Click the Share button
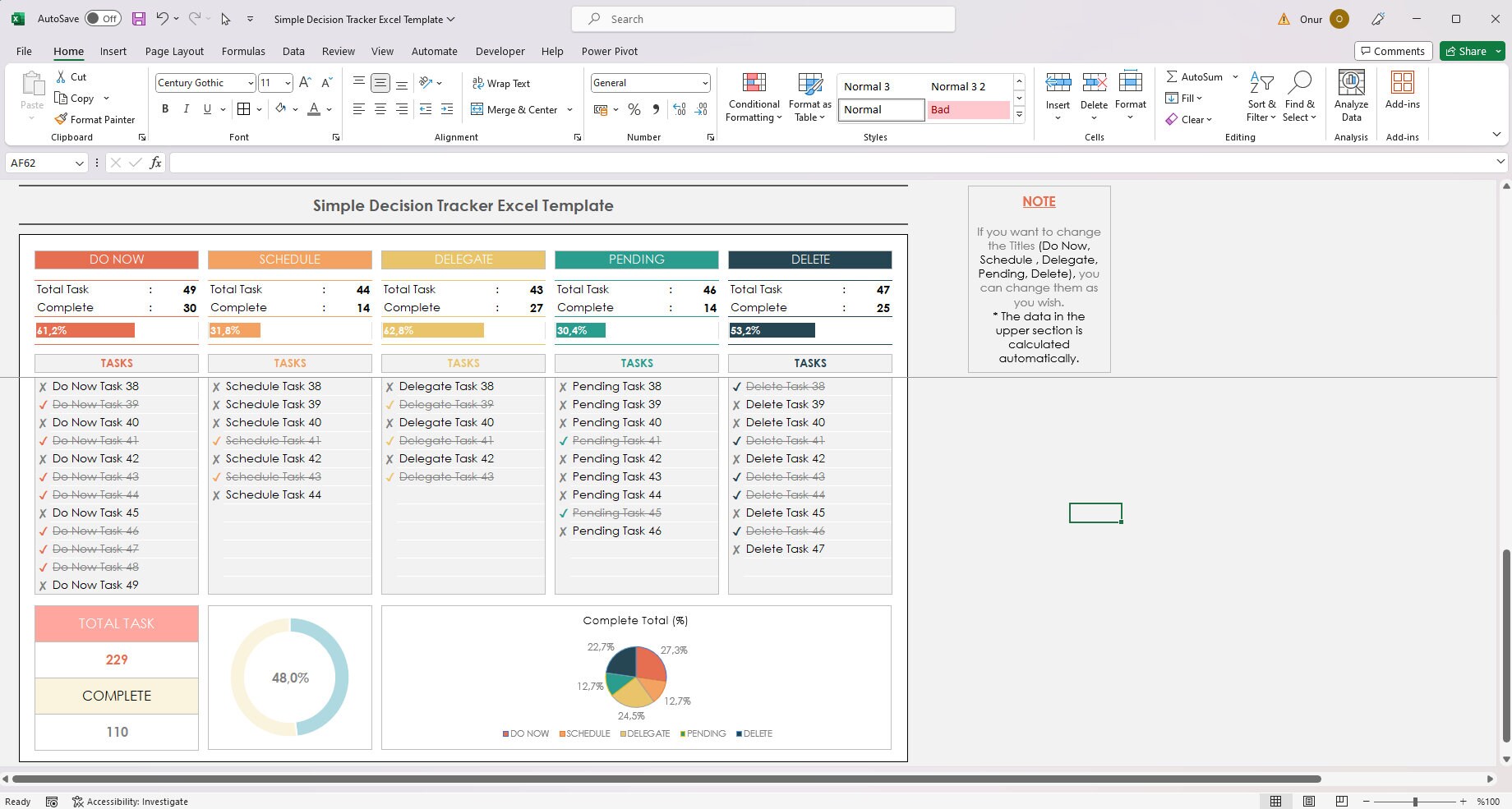The height and width of the screenshot is (809, 1512). click(1470, 51)
